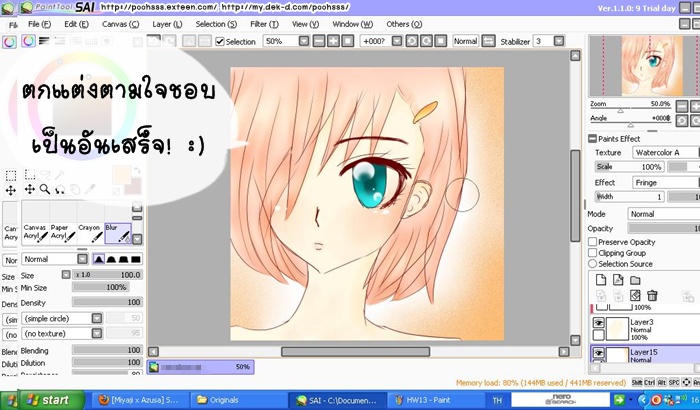Open the Texture Watercolor A dropdown
The width and height of the screenshot is (700, 410).
pos(665,152)
